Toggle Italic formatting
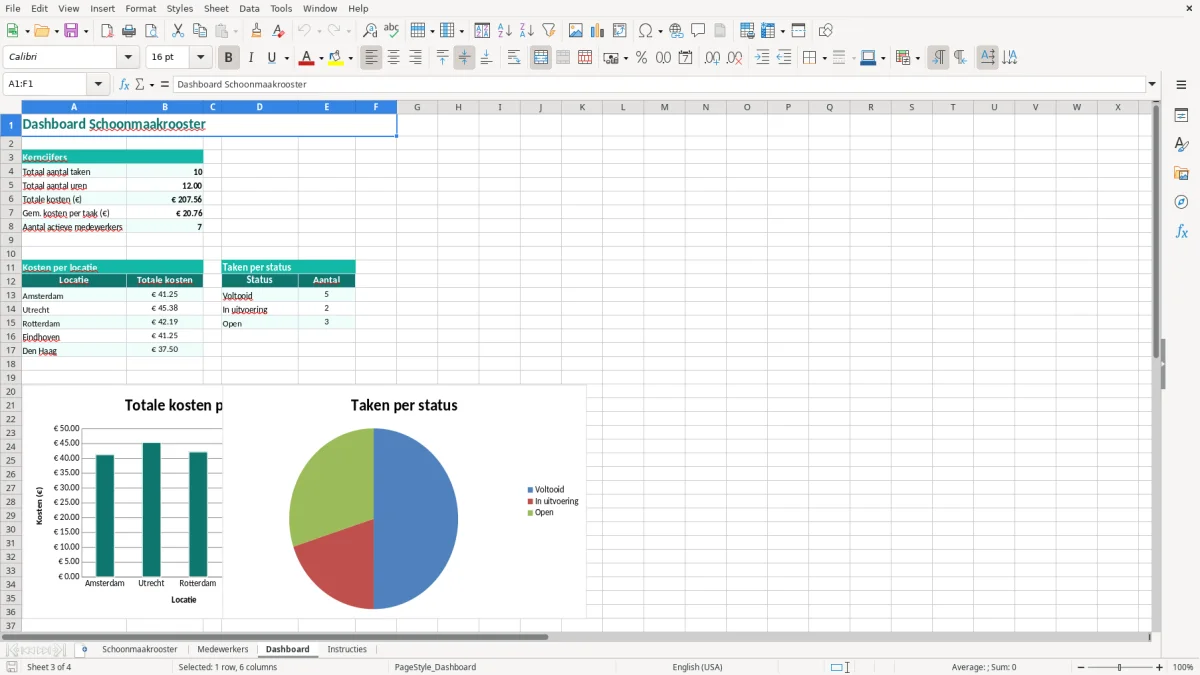This screenshot has width=1200, height=675. [x=251, y=58]
